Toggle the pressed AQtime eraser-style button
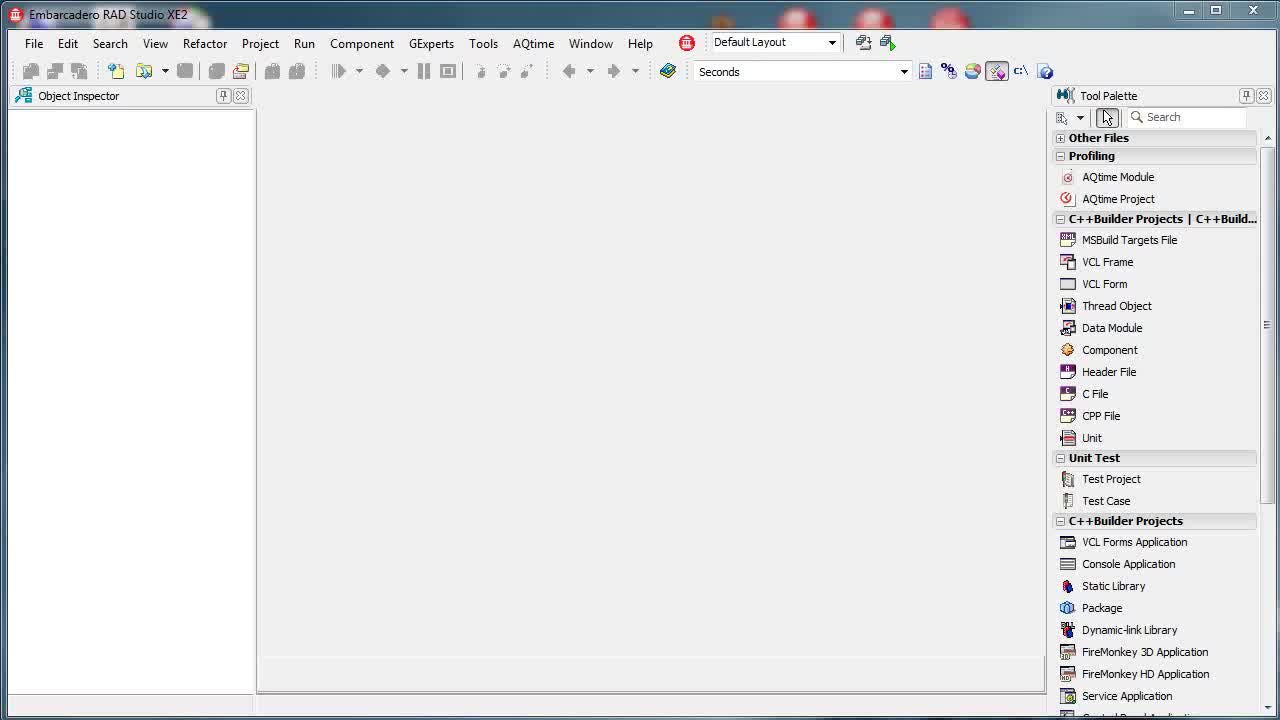This screenshot has height=720, width=1280. pos(997,71)
